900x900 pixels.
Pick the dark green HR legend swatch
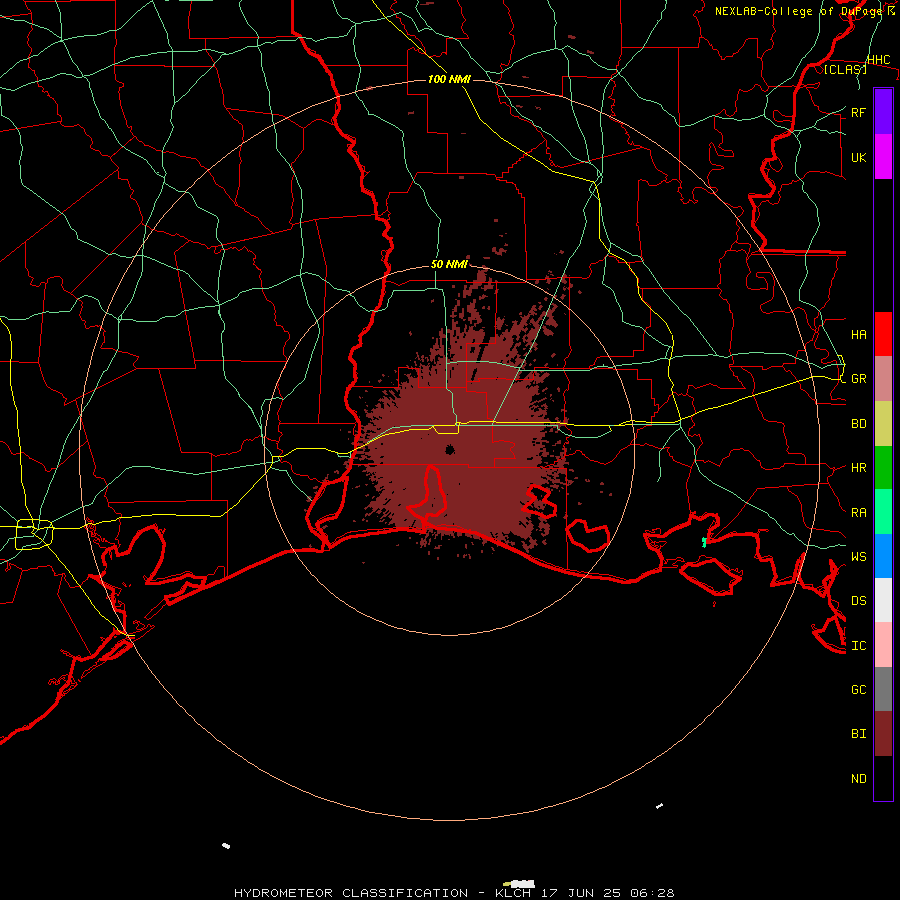883,468
